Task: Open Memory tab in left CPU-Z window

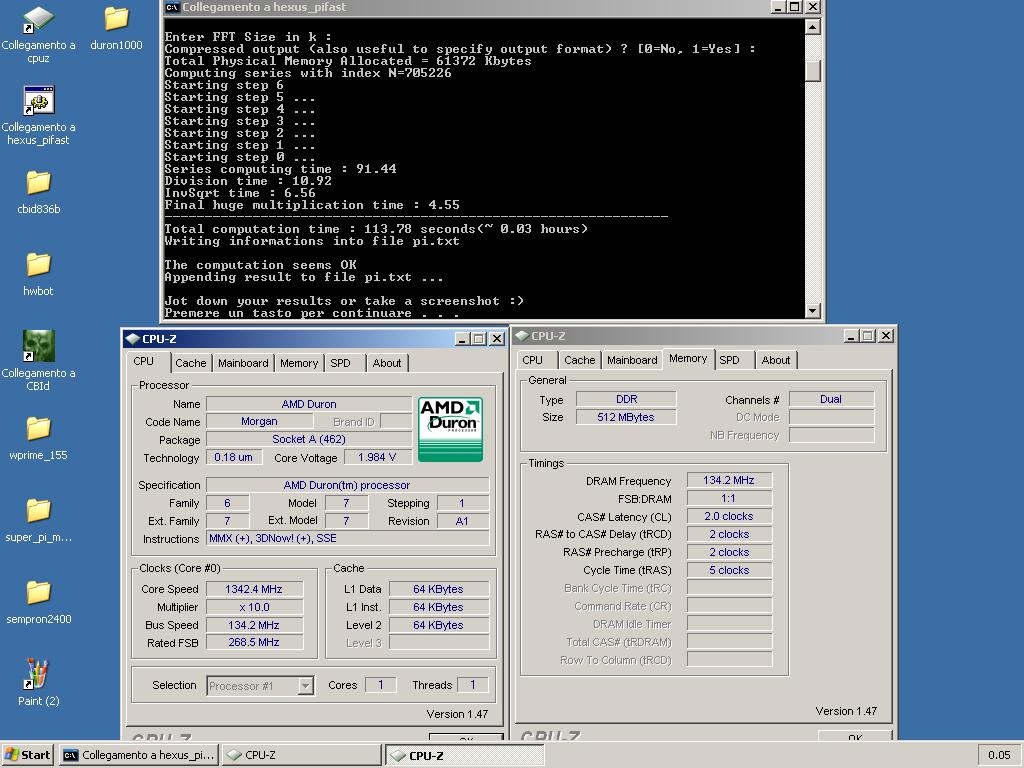Action: pyautogui.click(x=299, y=363)
